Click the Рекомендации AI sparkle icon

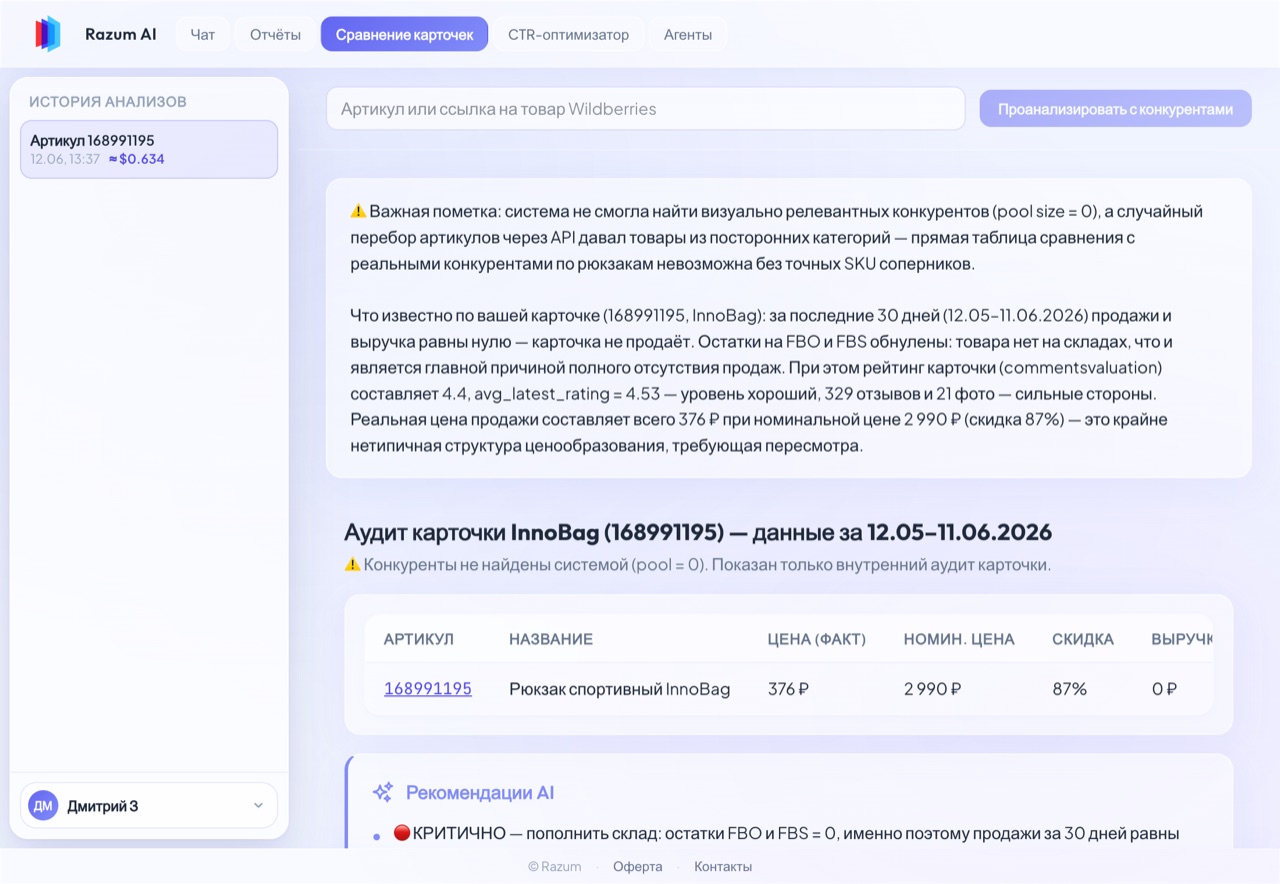coord(382,793)
